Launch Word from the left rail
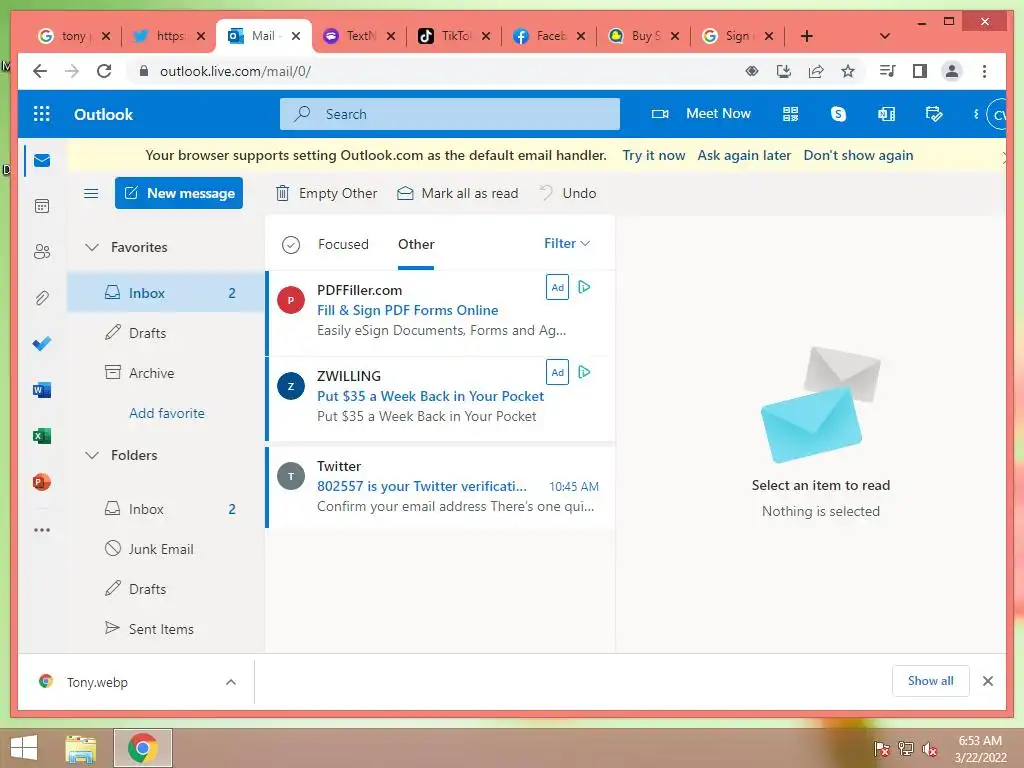 [42, 390]
